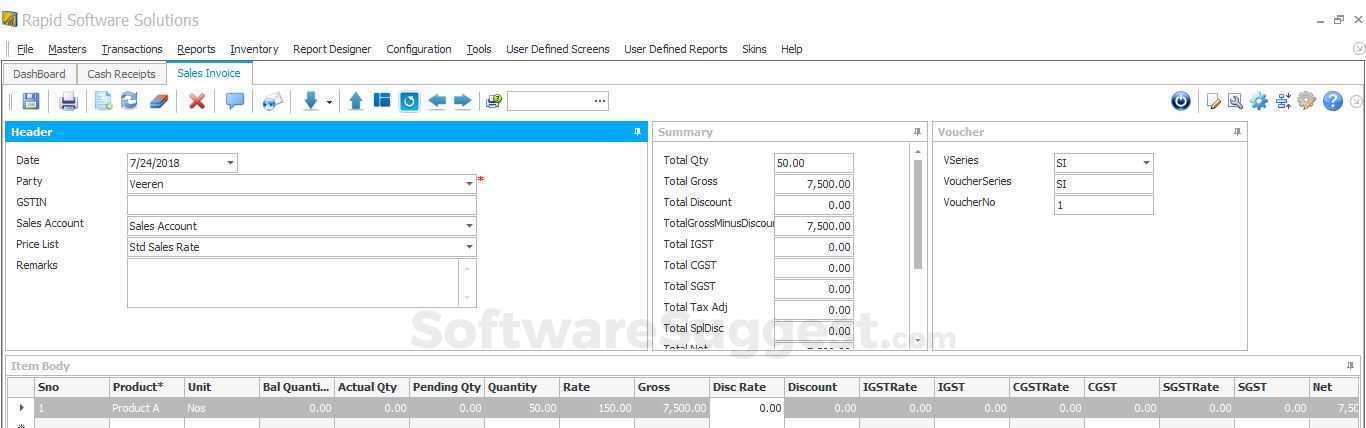The width and height of the screenshot is (1366, 428).
Task: Open the Skins menu
Action: click(x=754, y=49)
